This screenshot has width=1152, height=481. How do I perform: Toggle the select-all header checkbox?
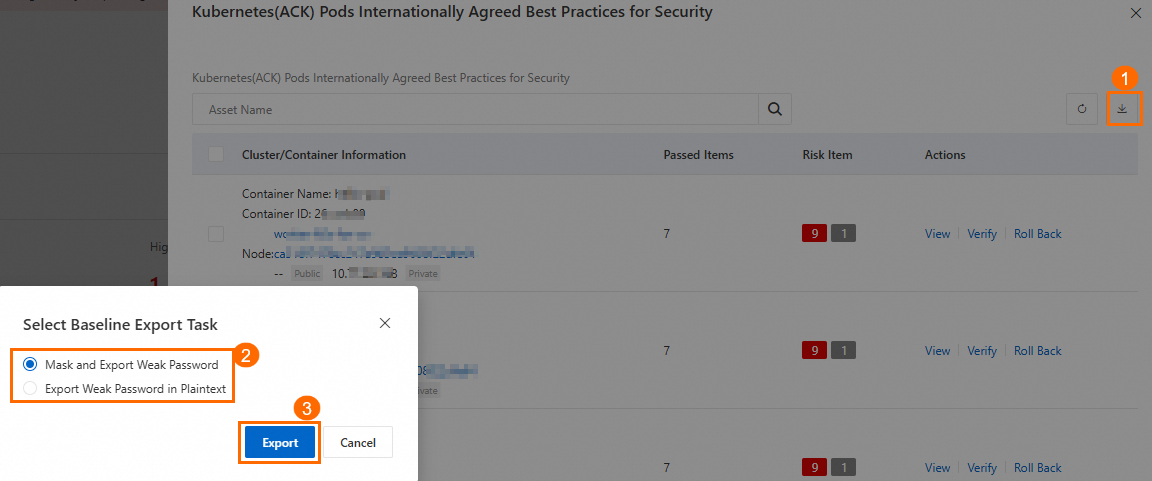click(216, 155)
